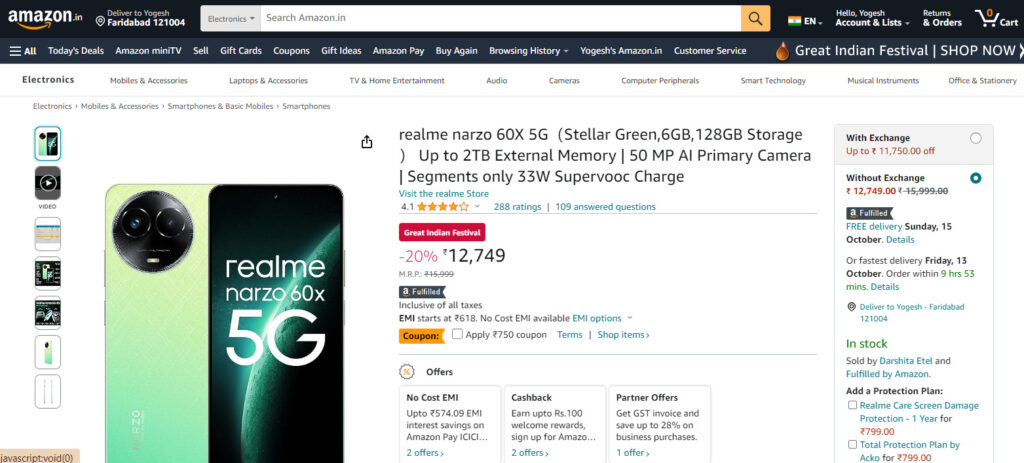1024x463 pixels.
Task: Expand the EMI options chevron
Action: click(x=630, y=318)
